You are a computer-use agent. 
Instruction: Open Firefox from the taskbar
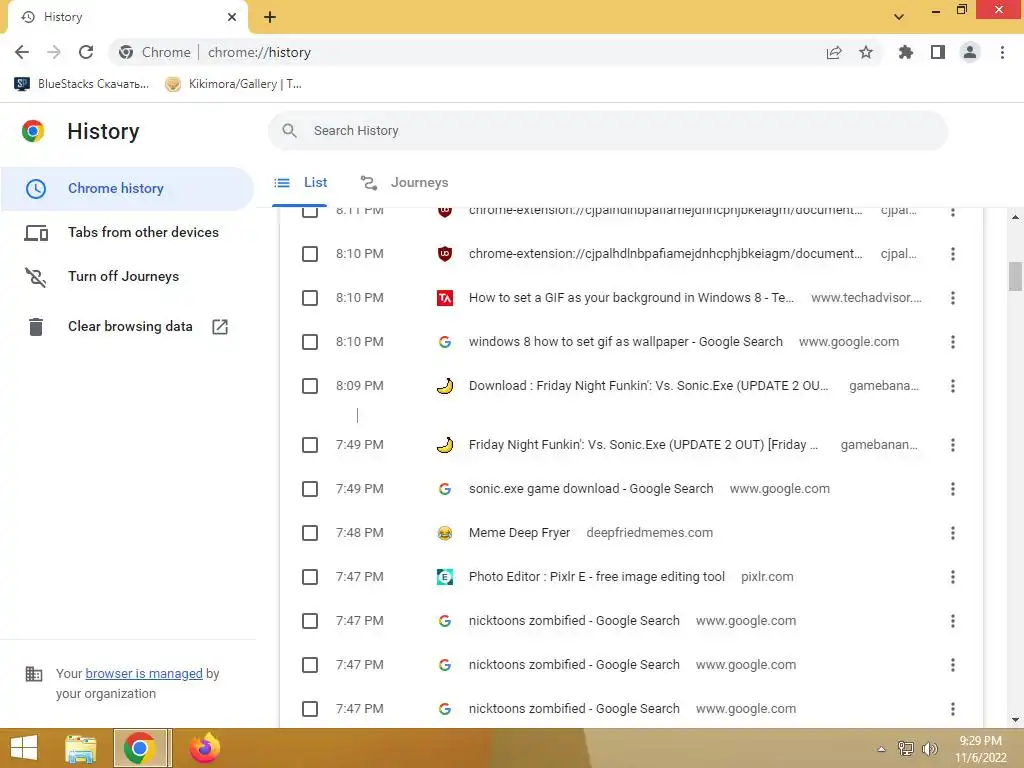[204, 748]
